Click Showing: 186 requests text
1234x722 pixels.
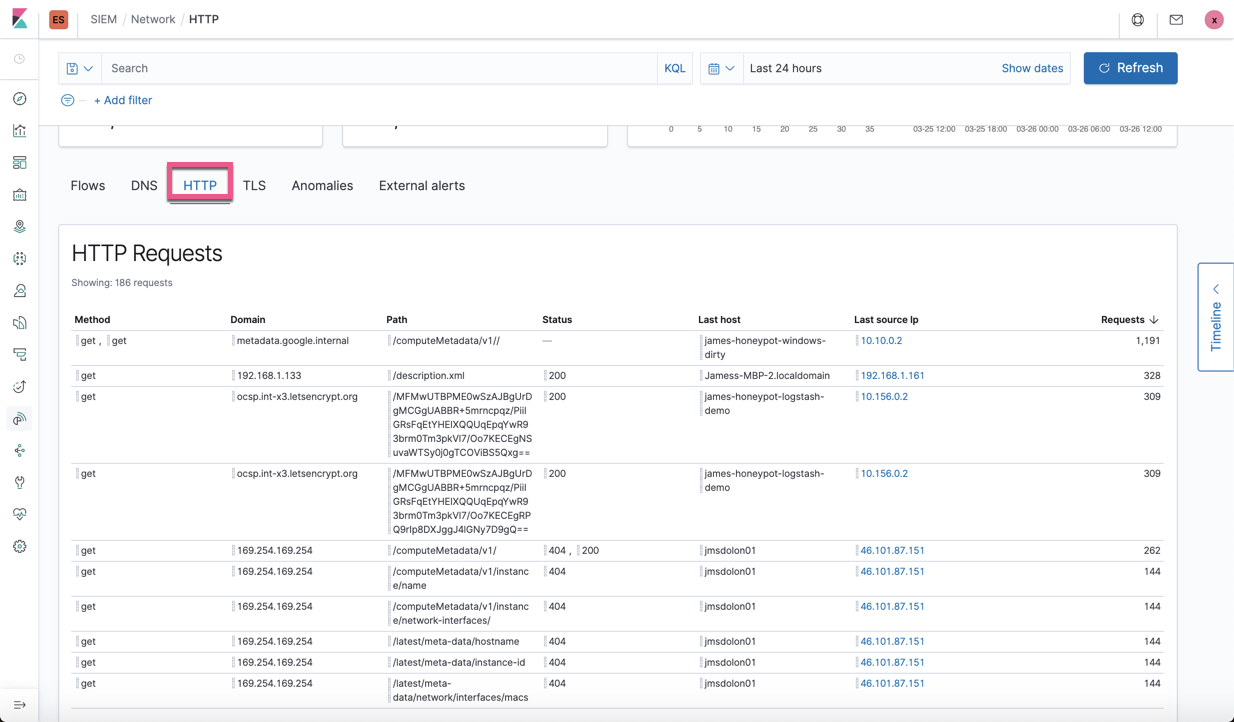[122, 283]
